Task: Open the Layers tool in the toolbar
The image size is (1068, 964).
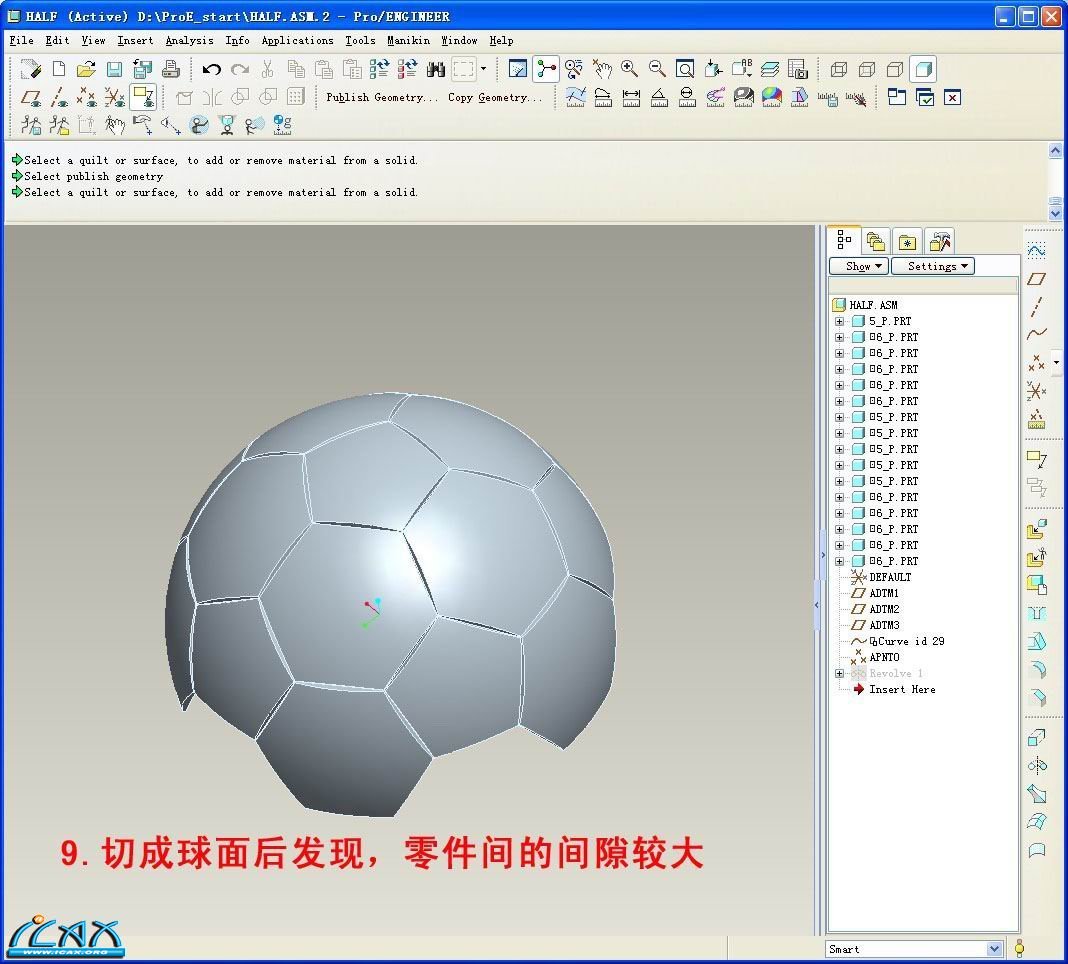Action: (769, 69)
